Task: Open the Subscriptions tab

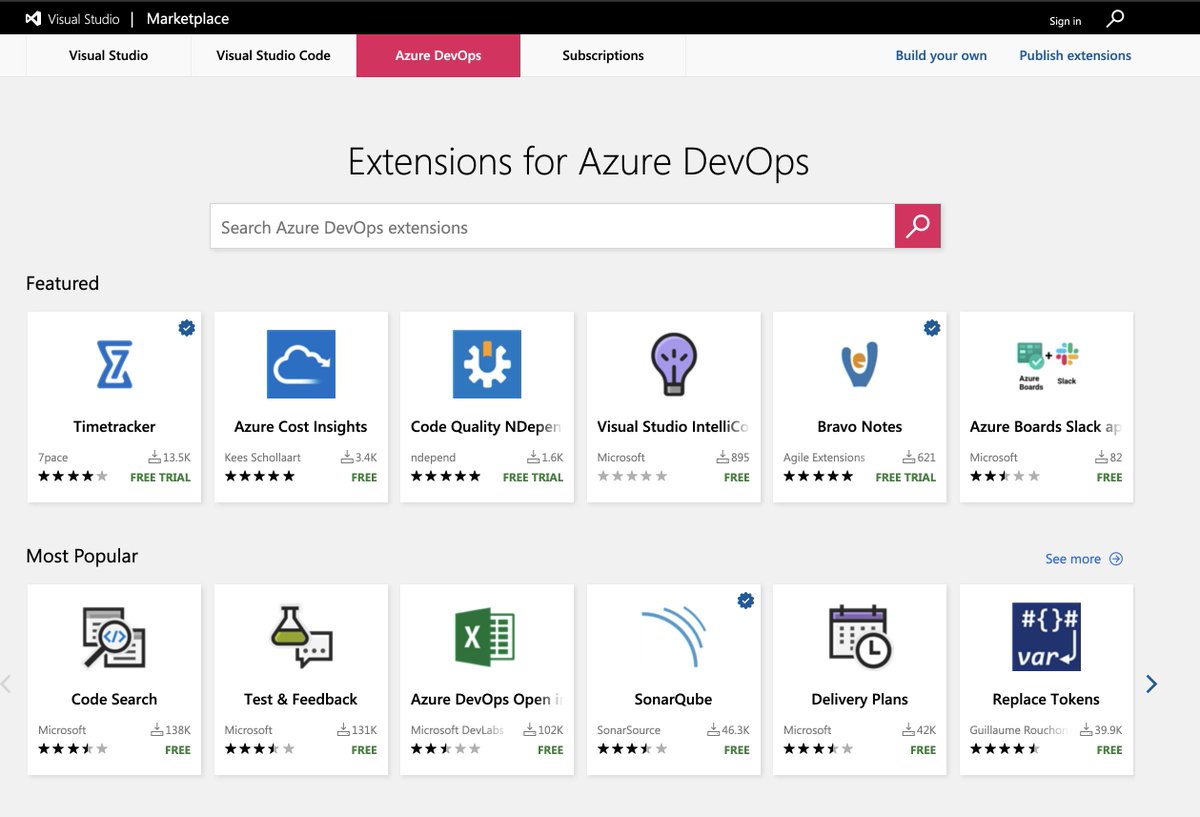Action: (x=603, y=56)
